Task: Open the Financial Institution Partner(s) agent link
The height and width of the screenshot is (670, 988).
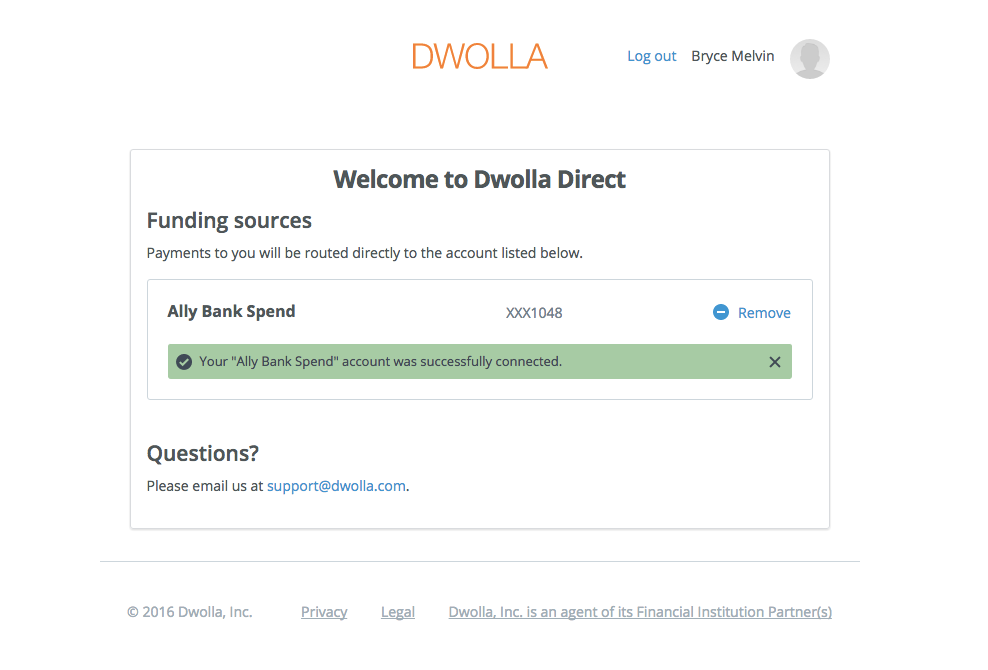Action: pyautogui.click(x=640, y=612)
